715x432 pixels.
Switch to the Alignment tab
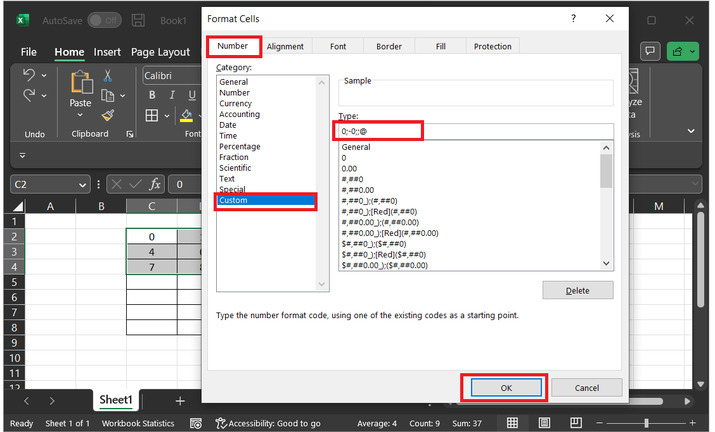[285, 46]
